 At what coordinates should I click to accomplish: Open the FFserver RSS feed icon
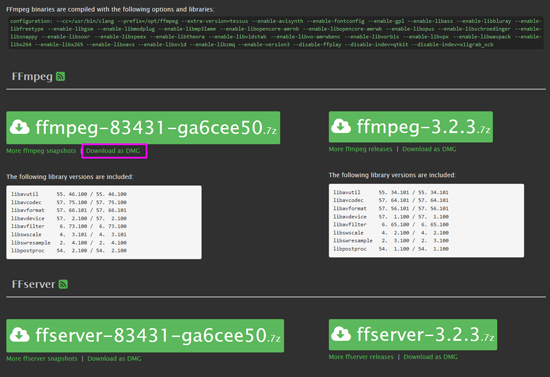click(x=63, y=284)
